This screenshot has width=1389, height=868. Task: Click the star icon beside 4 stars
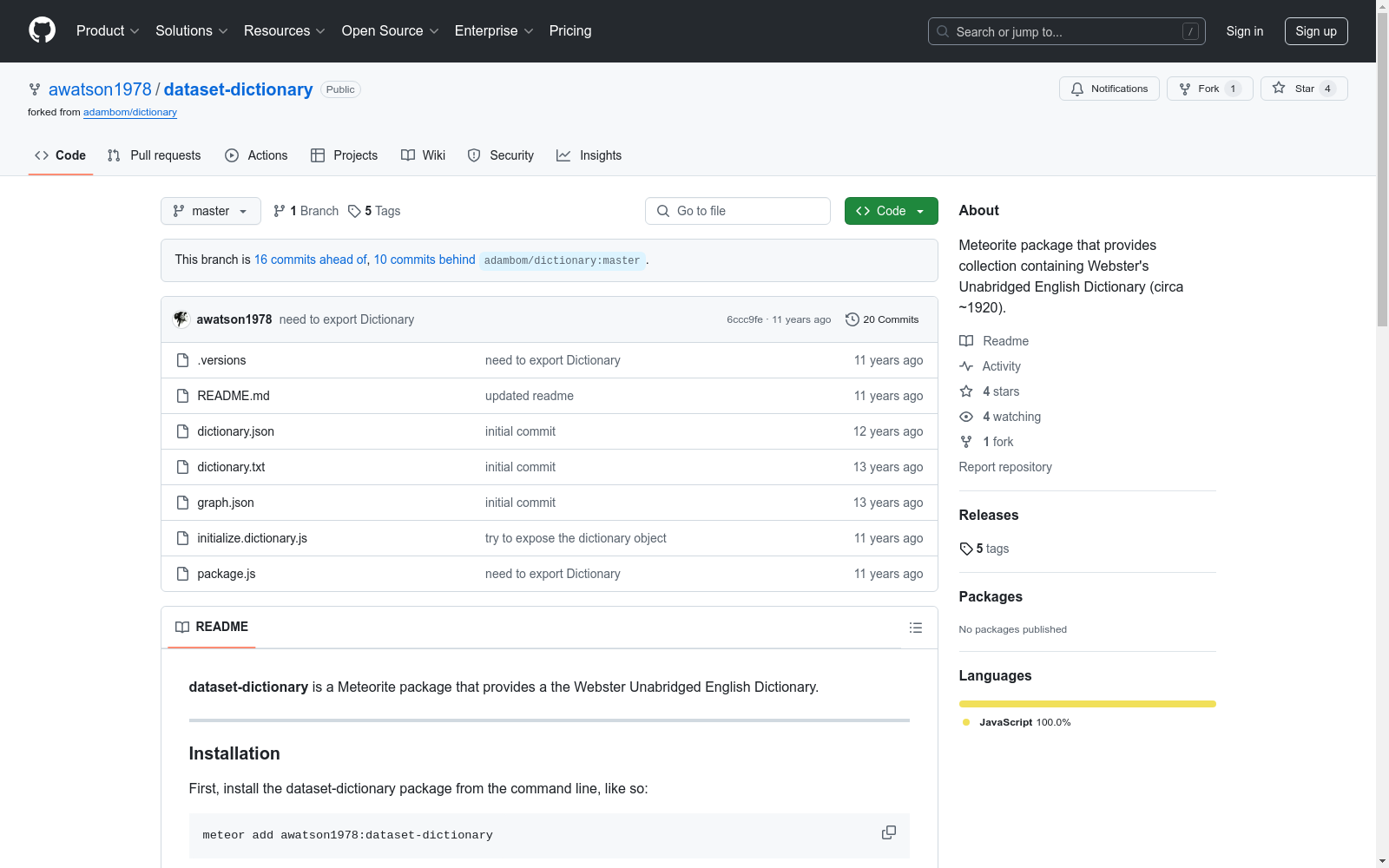pos(966,391)
